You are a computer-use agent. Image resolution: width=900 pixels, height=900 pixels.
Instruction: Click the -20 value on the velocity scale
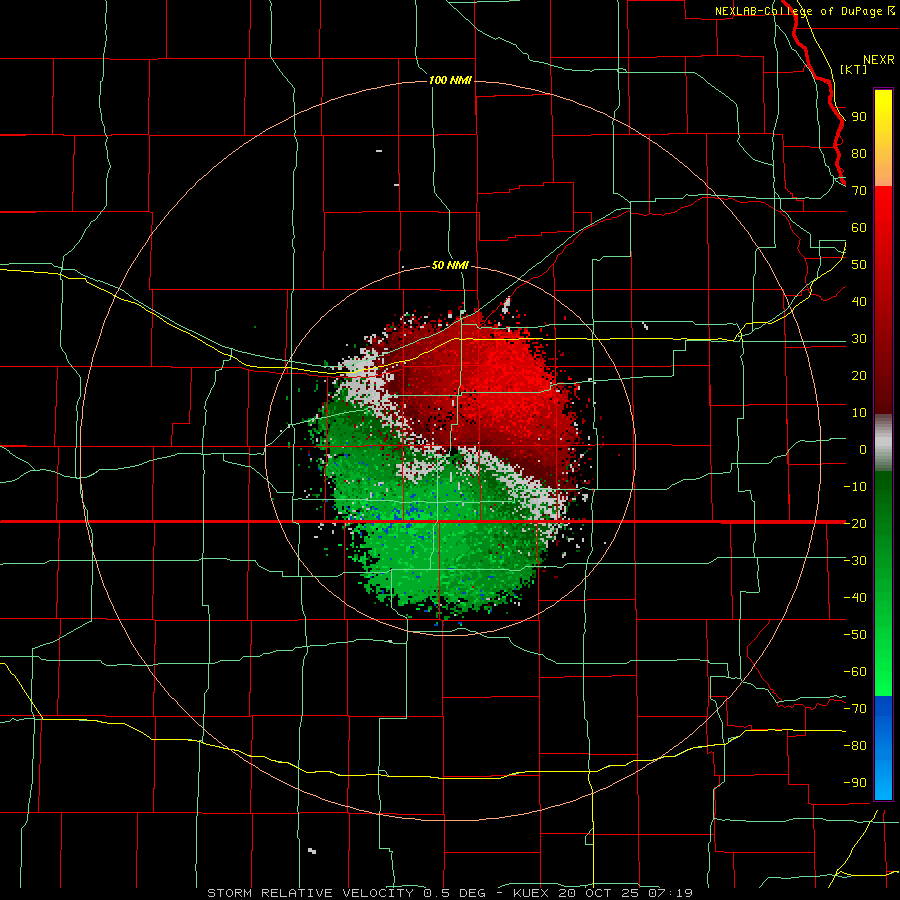point(855,523)
